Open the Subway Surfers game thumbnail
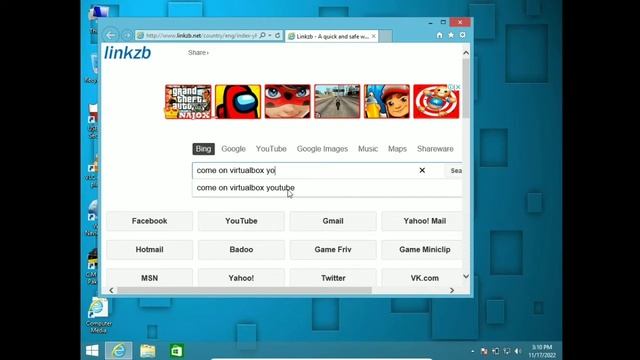The width and height of the screenshot is (640, 360). click(387, 102)
